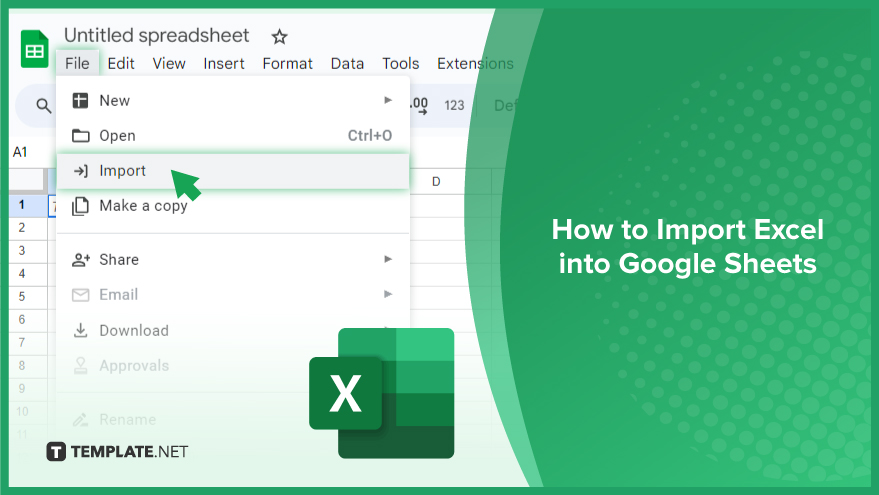Click the Ctrl+O shortcut text
This screenshot has width=879, height=495.
click(x=369, y=136)
